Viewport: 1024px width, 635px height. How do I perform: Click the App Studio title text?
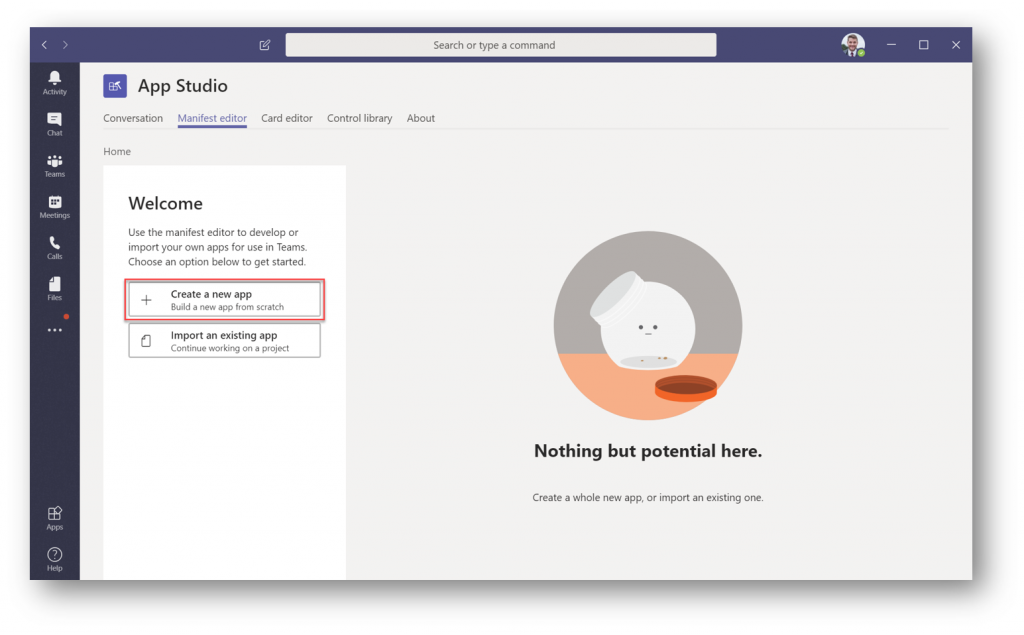click(x=183, y=86)
